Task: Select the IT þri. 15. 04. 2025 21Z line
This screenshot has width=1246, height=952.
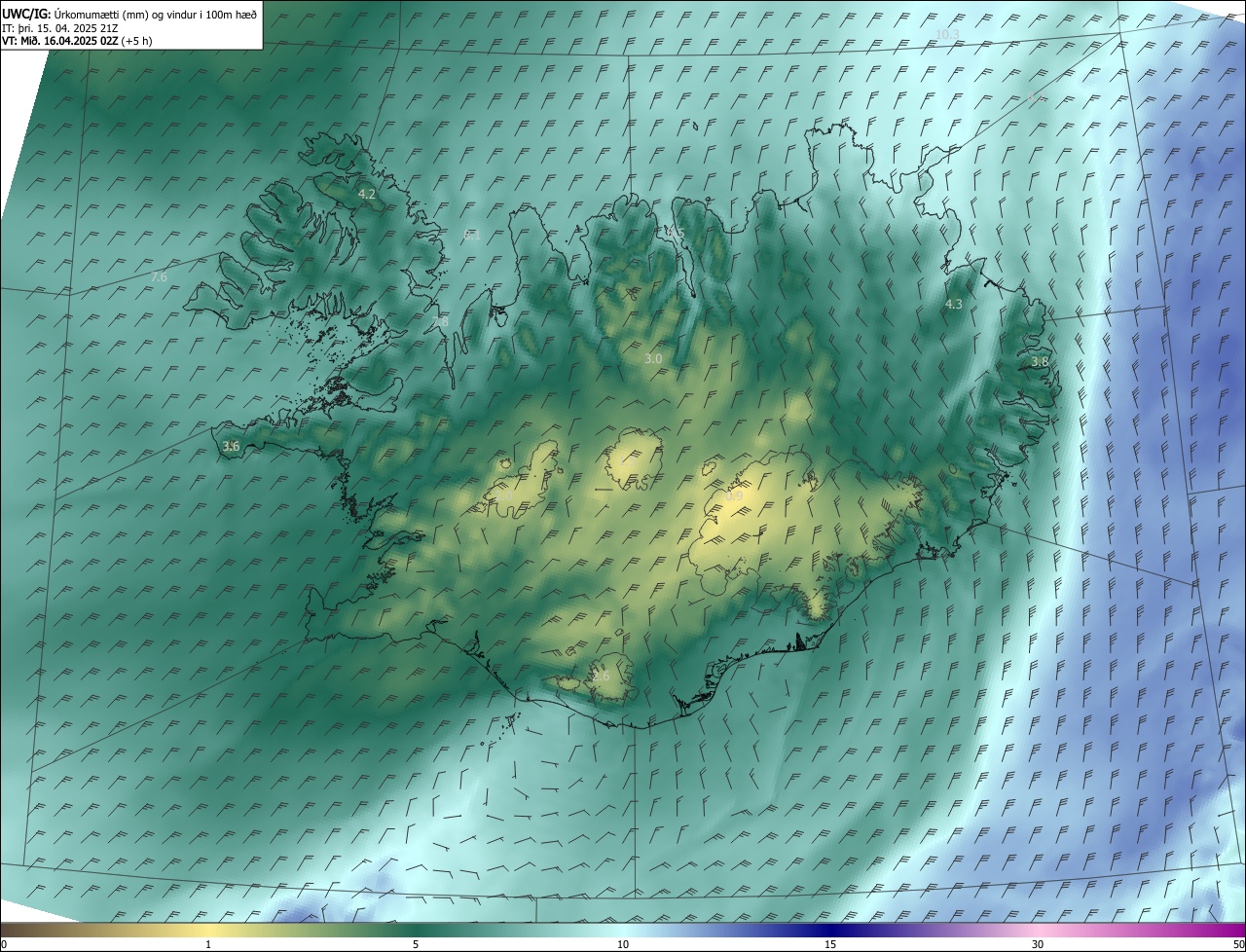Action: point(60,28)
